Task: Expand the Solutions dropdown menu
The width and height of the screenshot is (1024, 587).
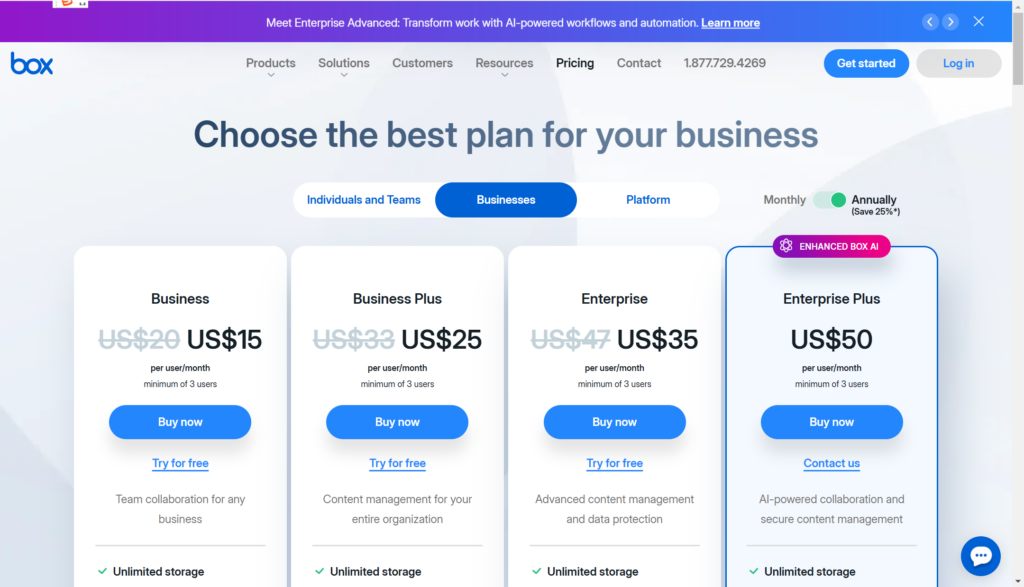Action: [344, 64]
